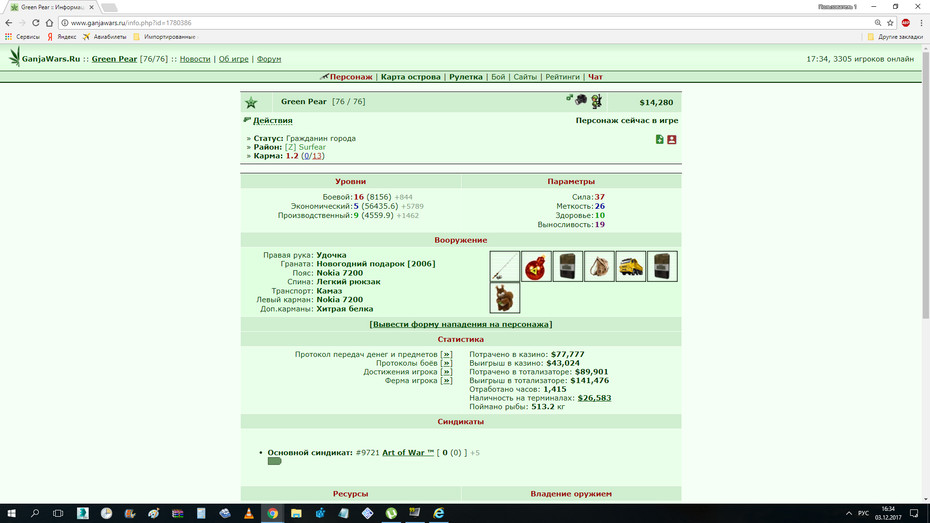Image resolution: width=930 pixels, height=523 pixels.
Task: Open the AdBlock extension icon
Action: click(906, 23)
